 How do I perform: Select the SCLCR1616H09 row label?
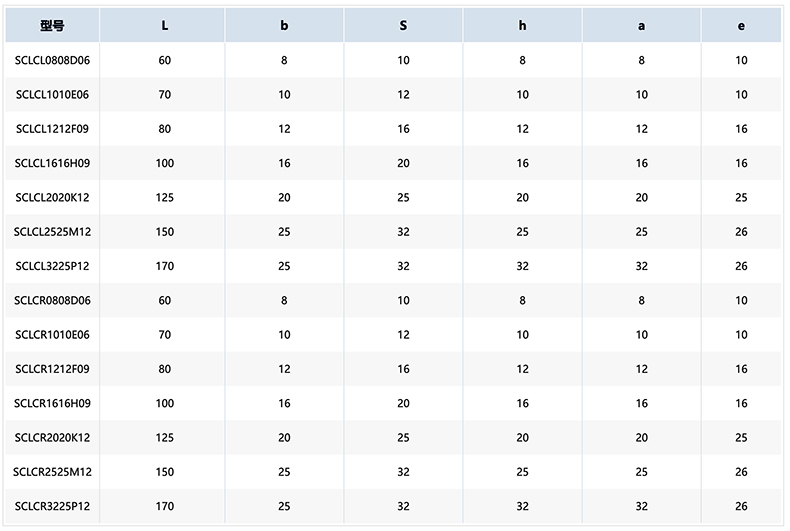[x=53, y=403]
